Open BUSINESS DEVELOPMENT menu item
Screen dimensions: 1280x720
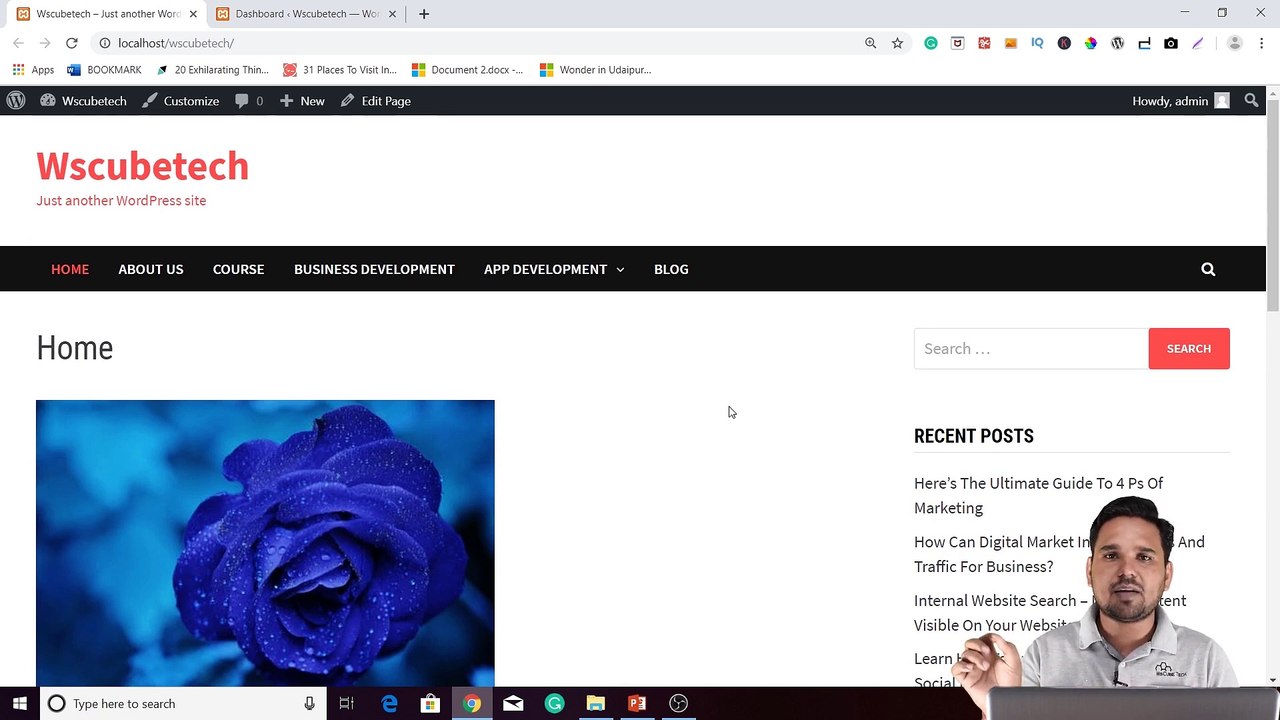tap(374, 269)
